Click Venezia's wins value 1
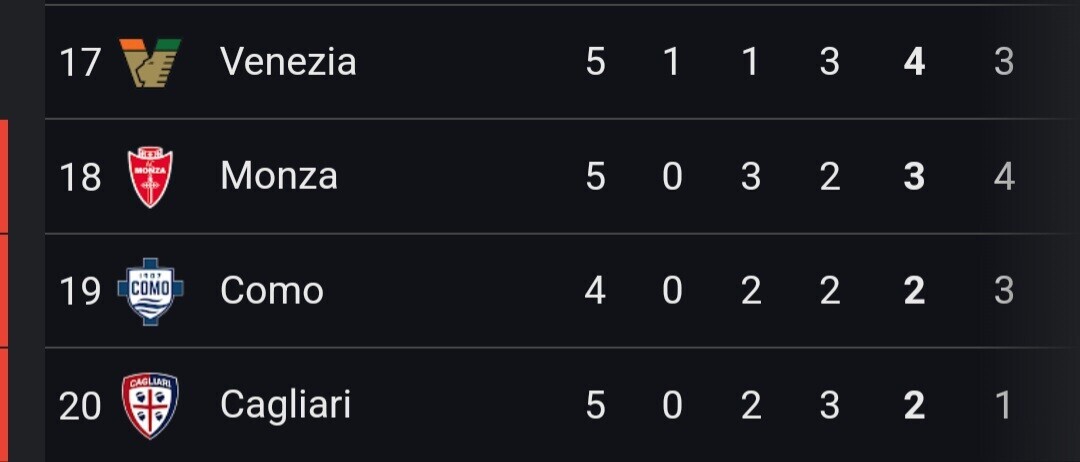This screenshot has width=1080, height=462. pyautogui.click(x=672, y=62)
